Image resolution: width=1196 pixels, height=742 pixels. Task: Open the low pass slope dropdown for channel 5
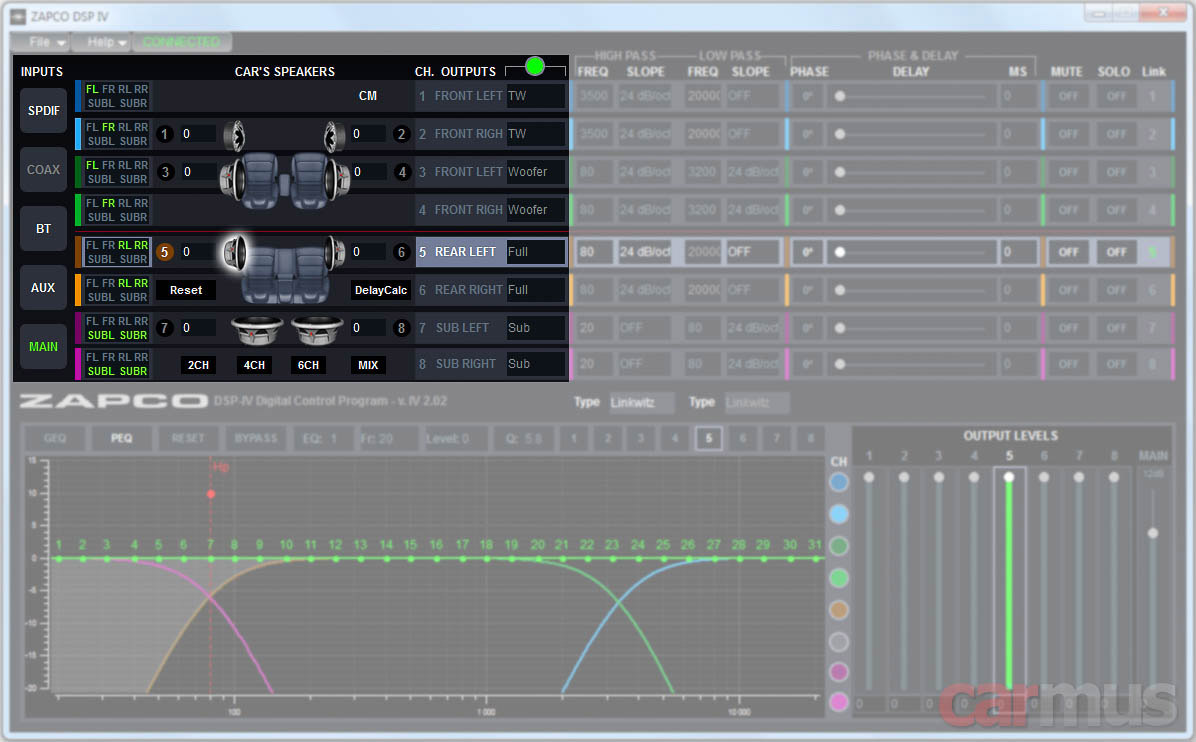click(x=753, y=252)
